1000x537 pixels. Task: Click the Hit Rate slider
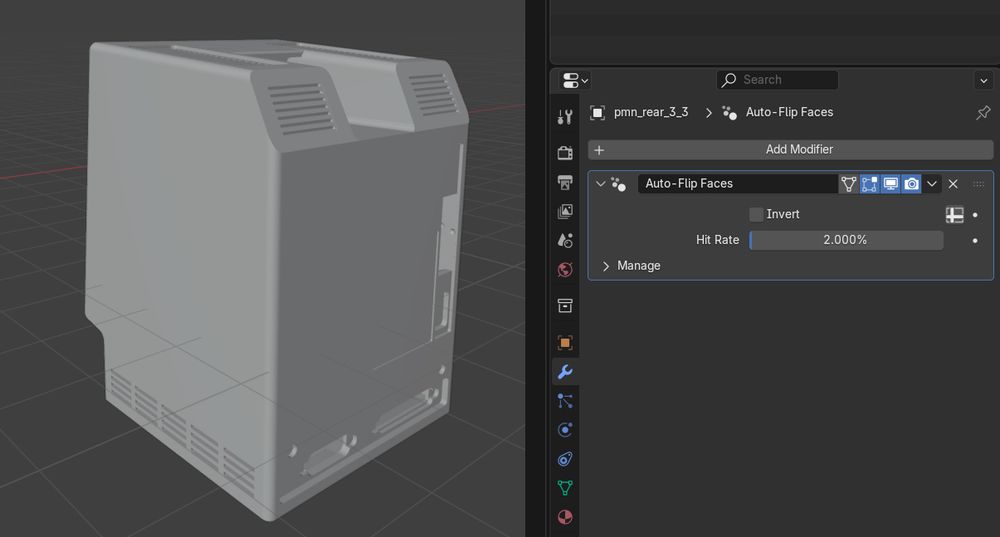point(846,240)
